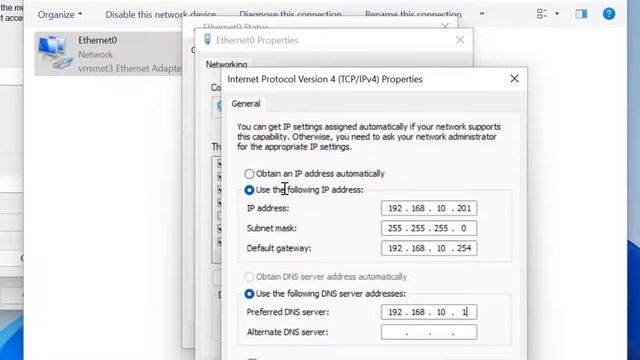Click Rename this connection in toolbar
This screenshot has width=640, height=360.
[413, 14]
